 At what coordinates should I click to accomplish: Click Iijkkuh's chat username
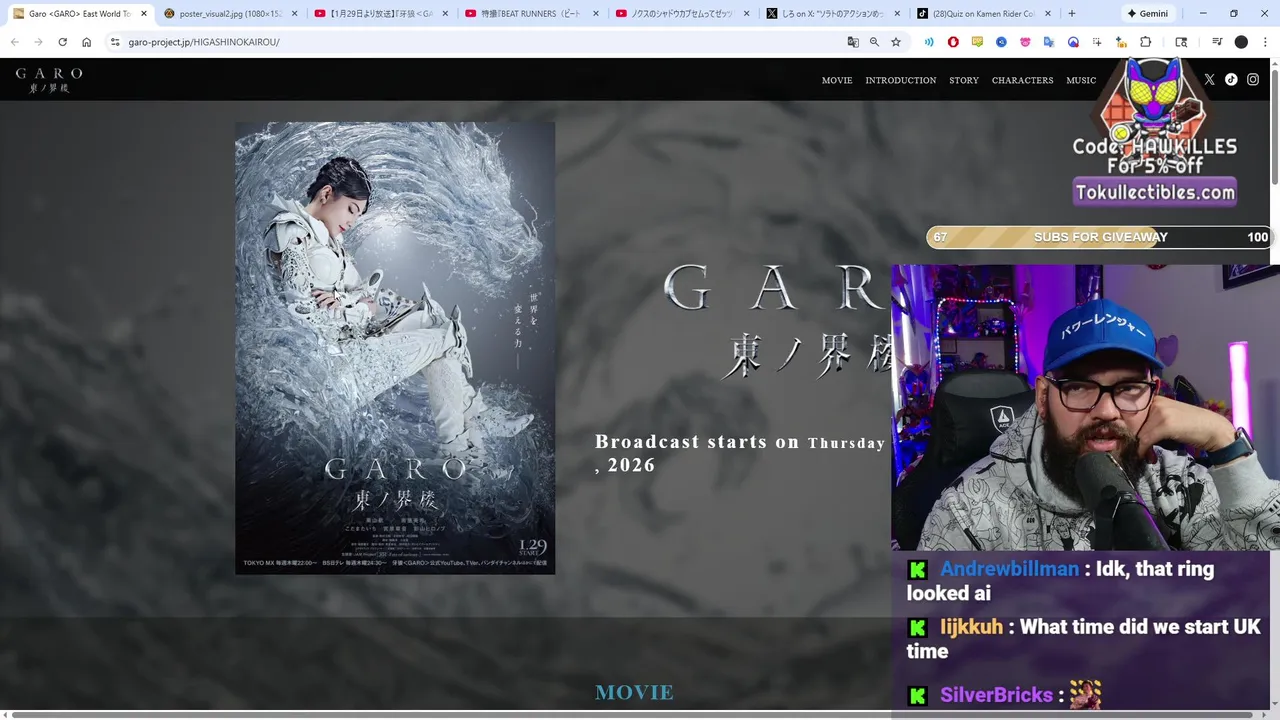pyautogui.click(x=971, y=627)
